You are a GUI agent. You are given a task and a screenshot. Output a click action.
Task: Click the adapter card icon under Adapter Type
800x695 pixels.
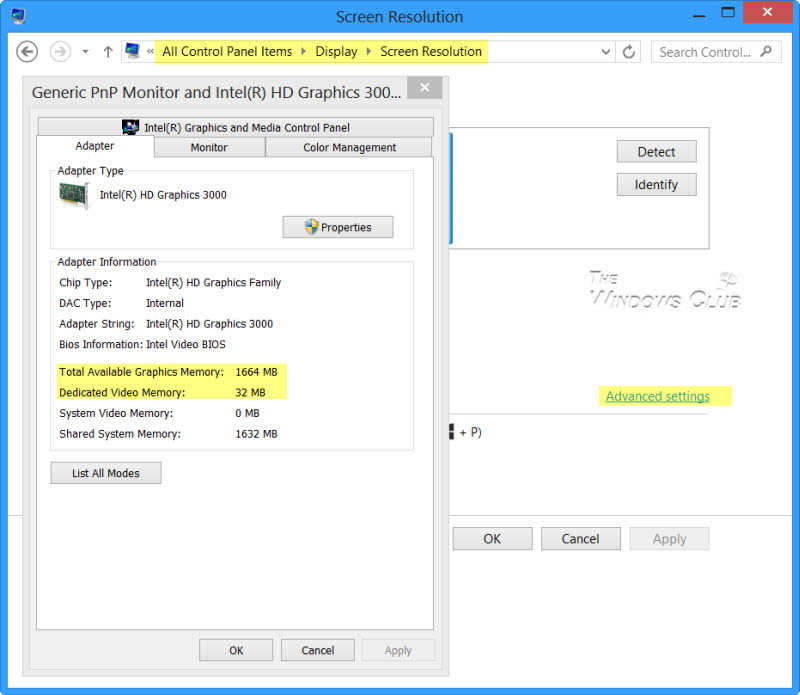coord(70,193)
